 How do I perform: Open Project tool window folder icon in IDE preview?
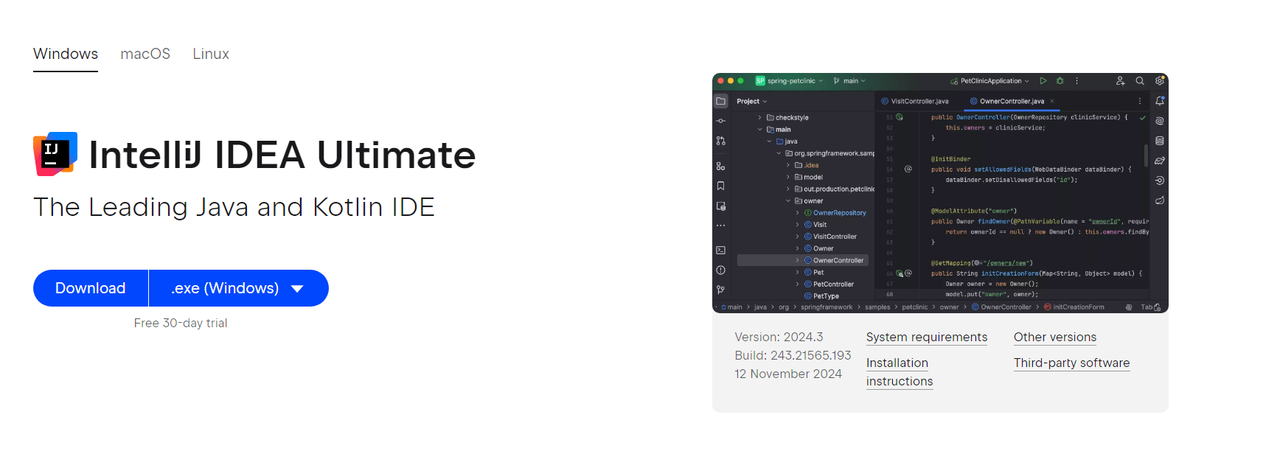[x=720, y=101]
